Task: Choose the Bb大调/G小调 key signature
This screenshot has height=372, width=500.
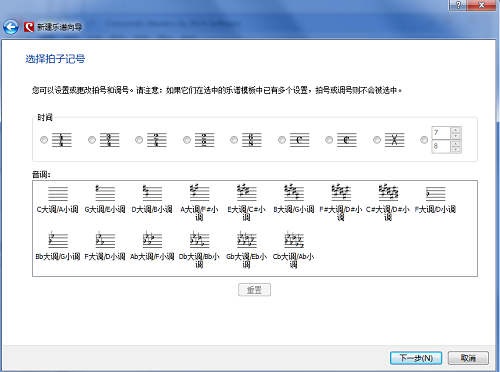Action: 57,246
